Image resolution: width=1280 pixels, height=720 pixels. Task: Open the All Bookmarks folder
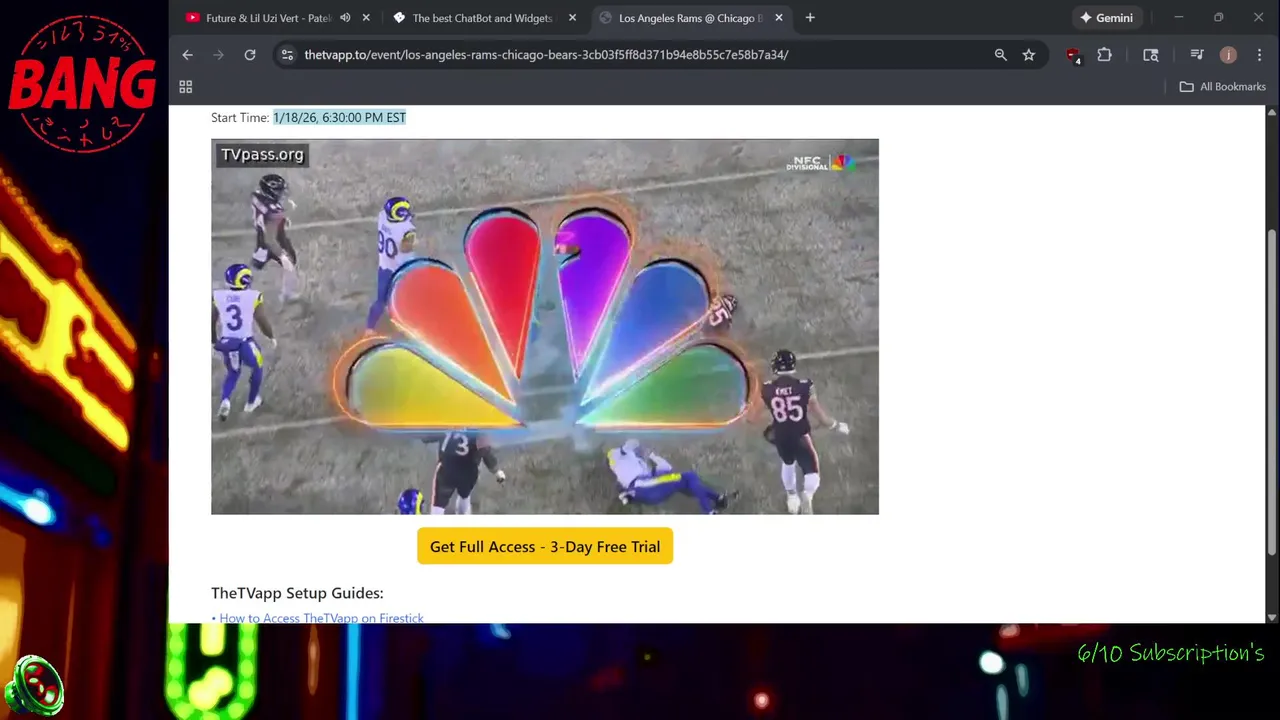[x=1222, y=87]
